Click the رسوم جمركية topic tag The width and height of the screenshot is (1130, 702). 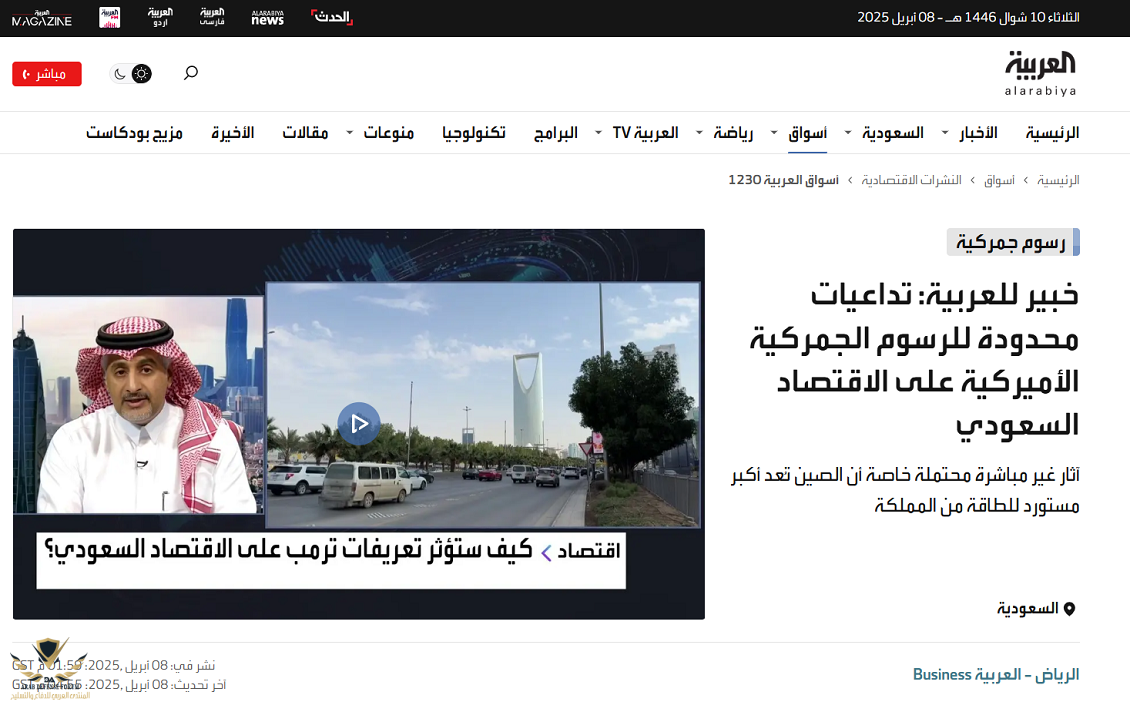pyautogui.click(x=1011, y=242)
